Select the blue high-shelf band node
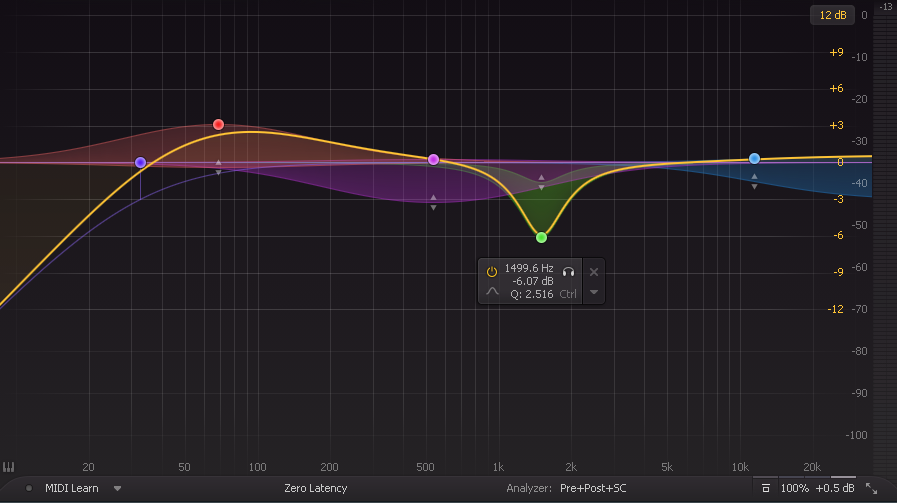 (x=754, y=159)
